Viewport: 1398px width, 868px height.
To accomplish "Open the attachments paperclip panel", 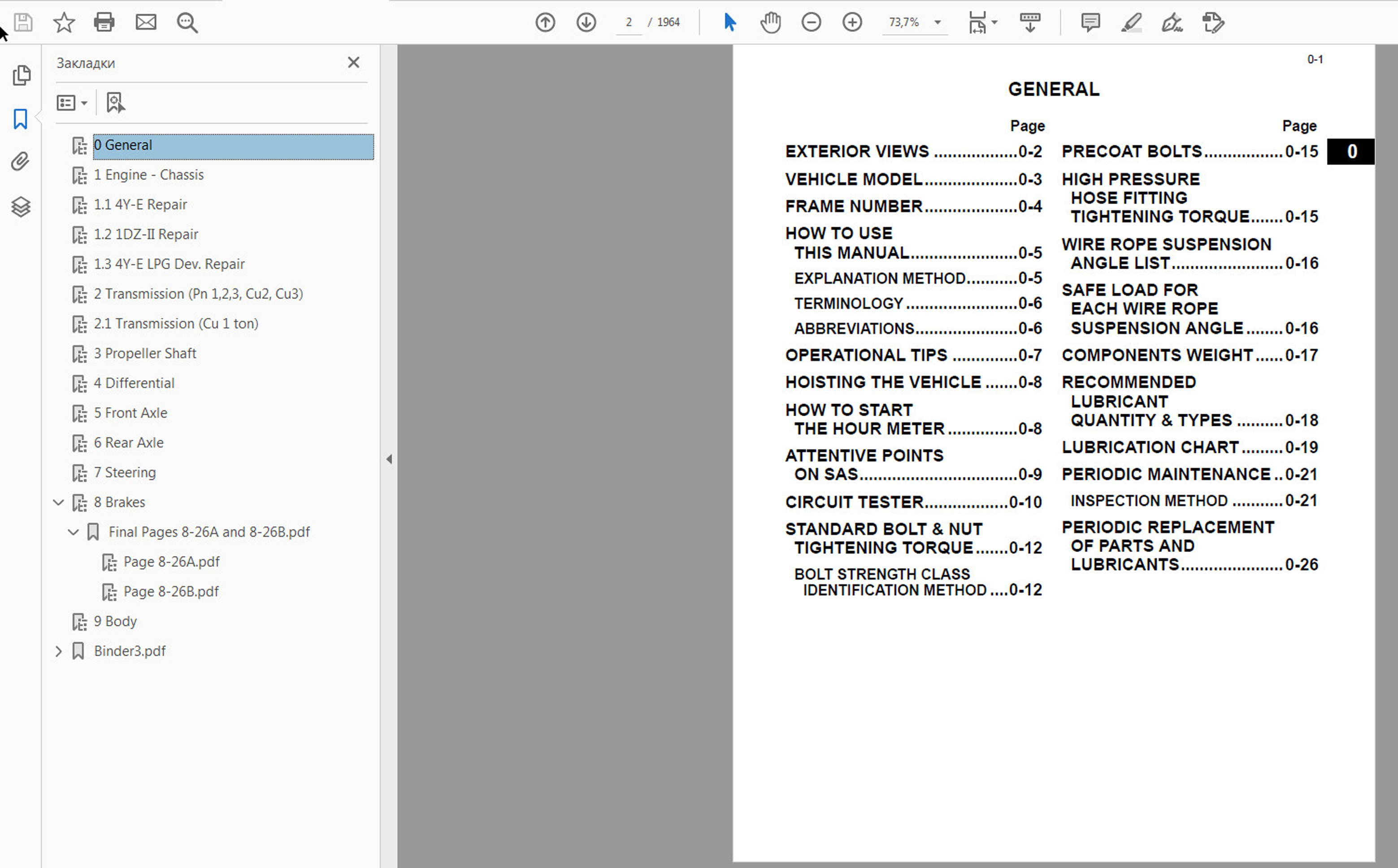I will pos(21,162).
